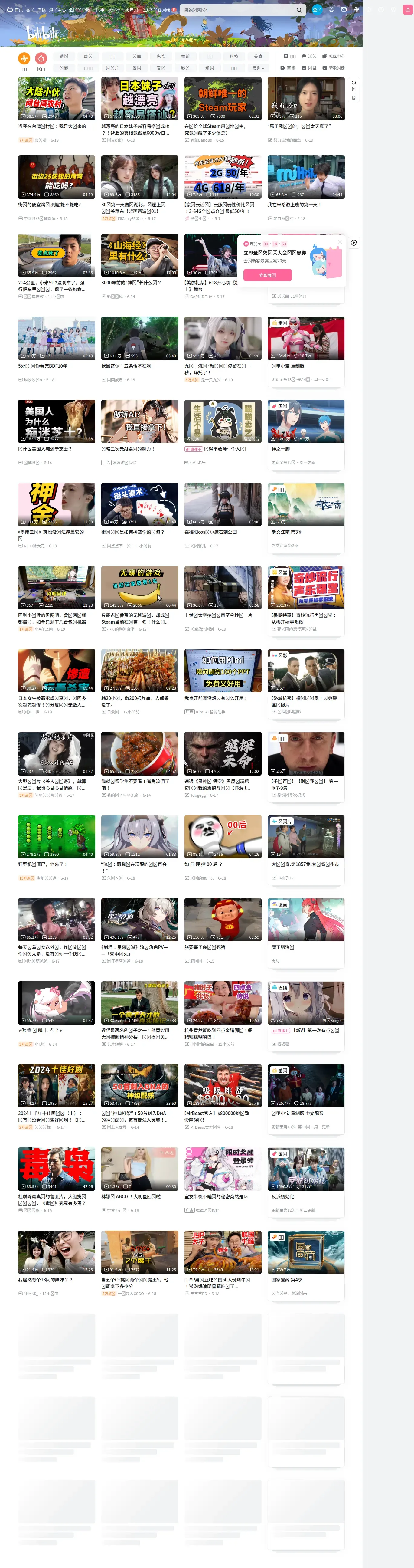
Task: Open the 街边25块钱的烤鸭 thumbnail
Action: (x=57, y=177)
